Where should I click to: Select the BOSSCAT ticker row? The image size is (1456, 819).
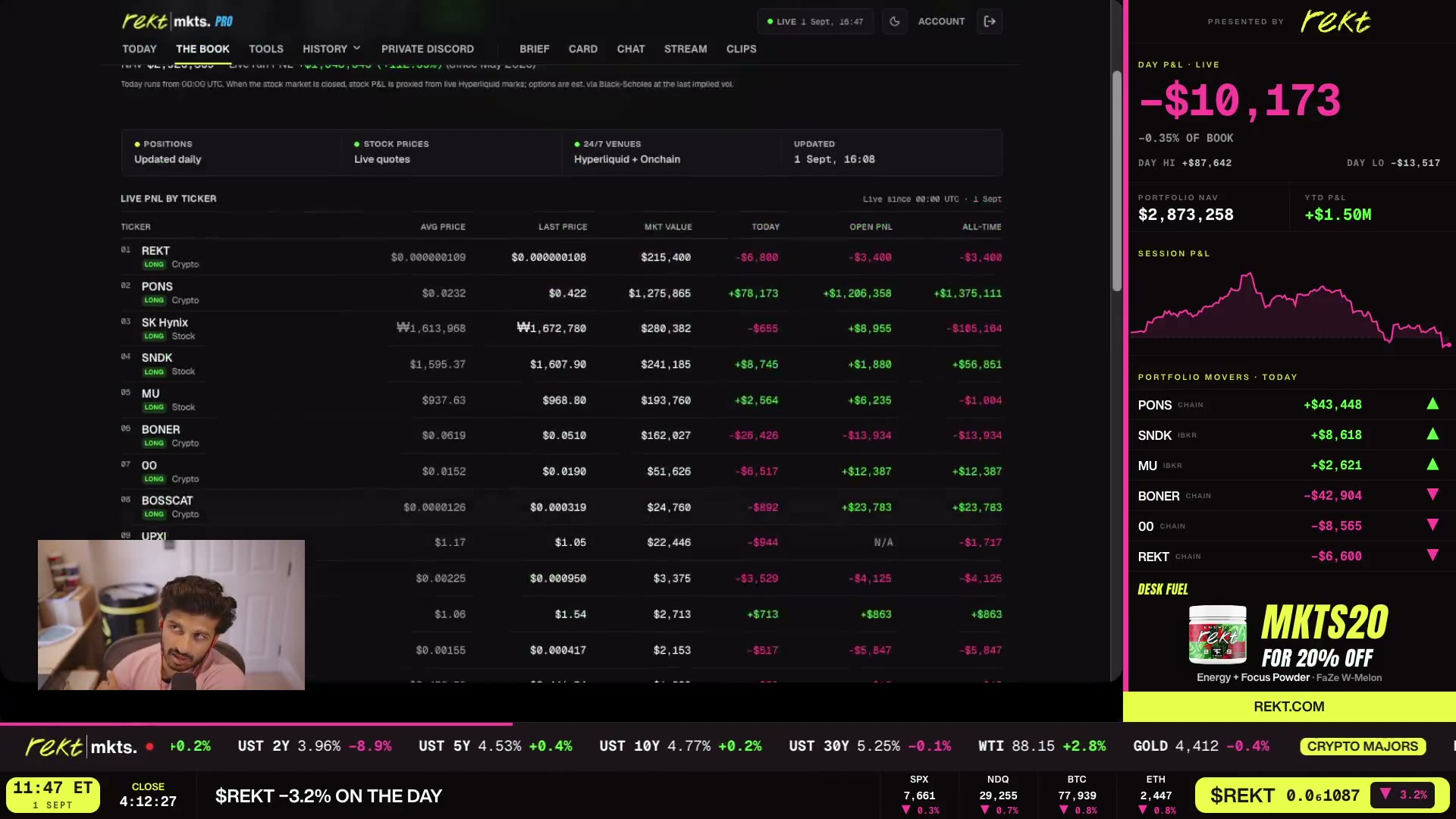pos(561,507)
